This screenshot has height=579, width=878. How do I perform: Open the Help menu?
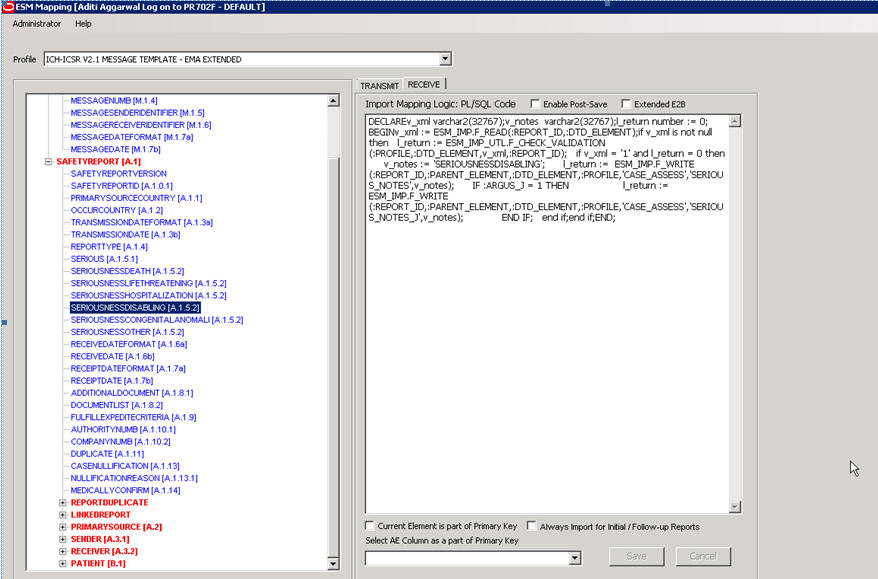coord(83,24)
